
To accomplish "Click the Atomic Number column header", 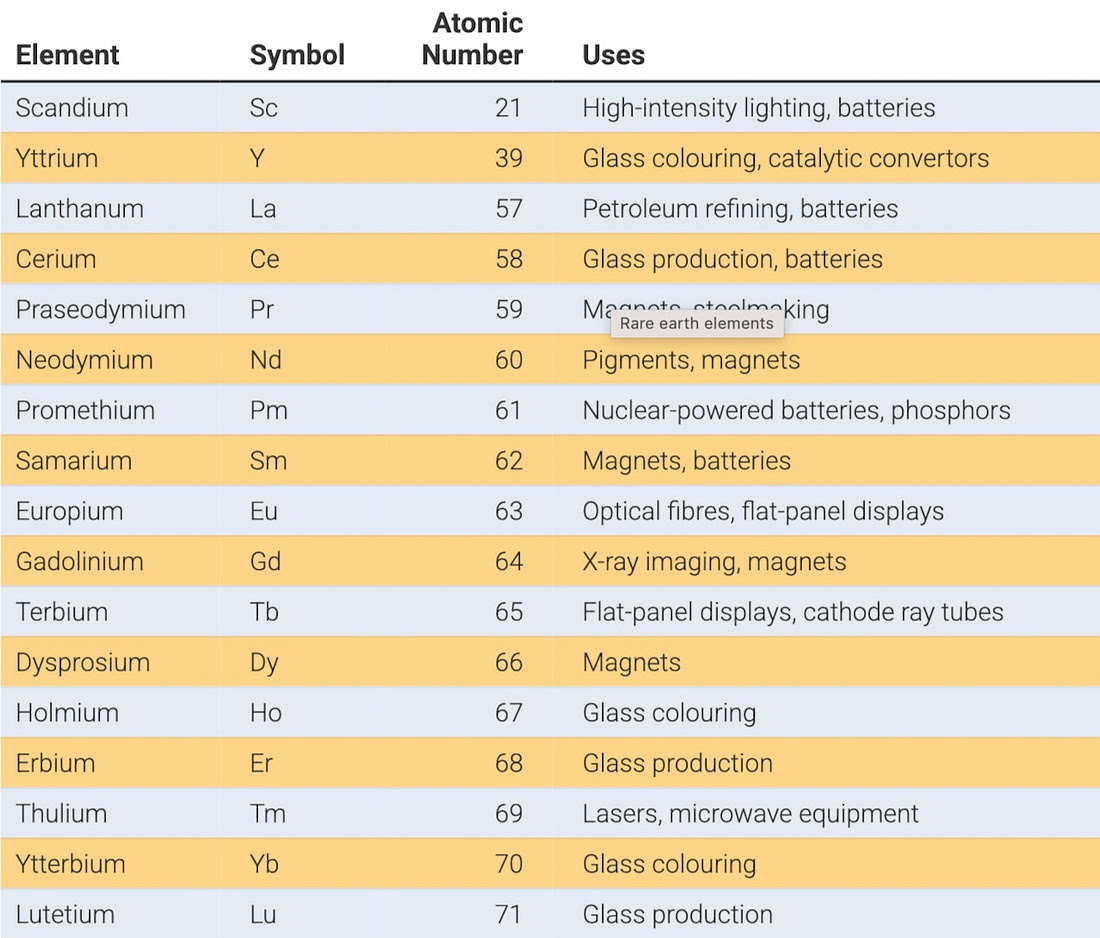I will (472, 39).
